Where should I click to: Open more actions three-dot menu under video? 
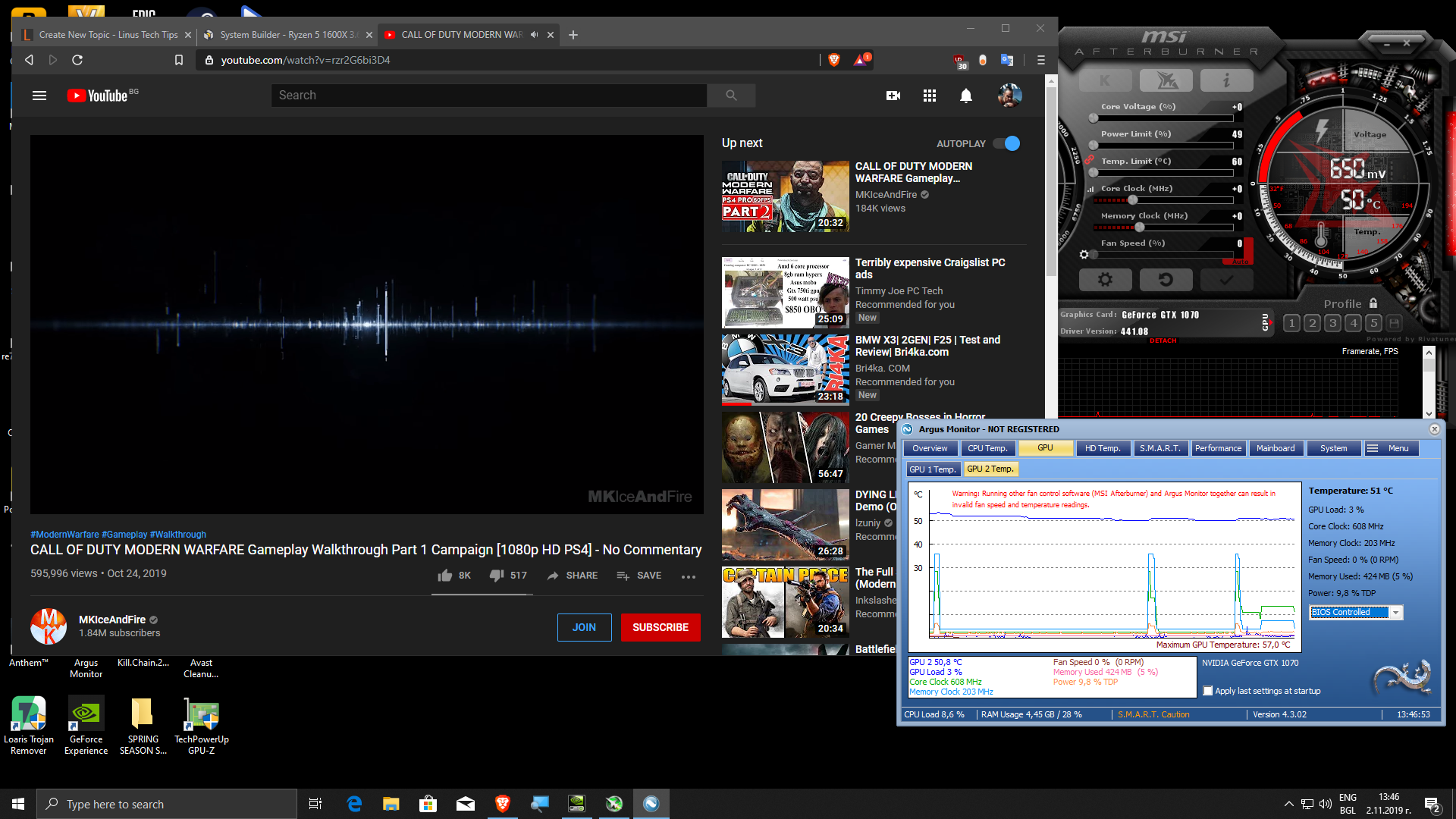(x=689, y=576)
